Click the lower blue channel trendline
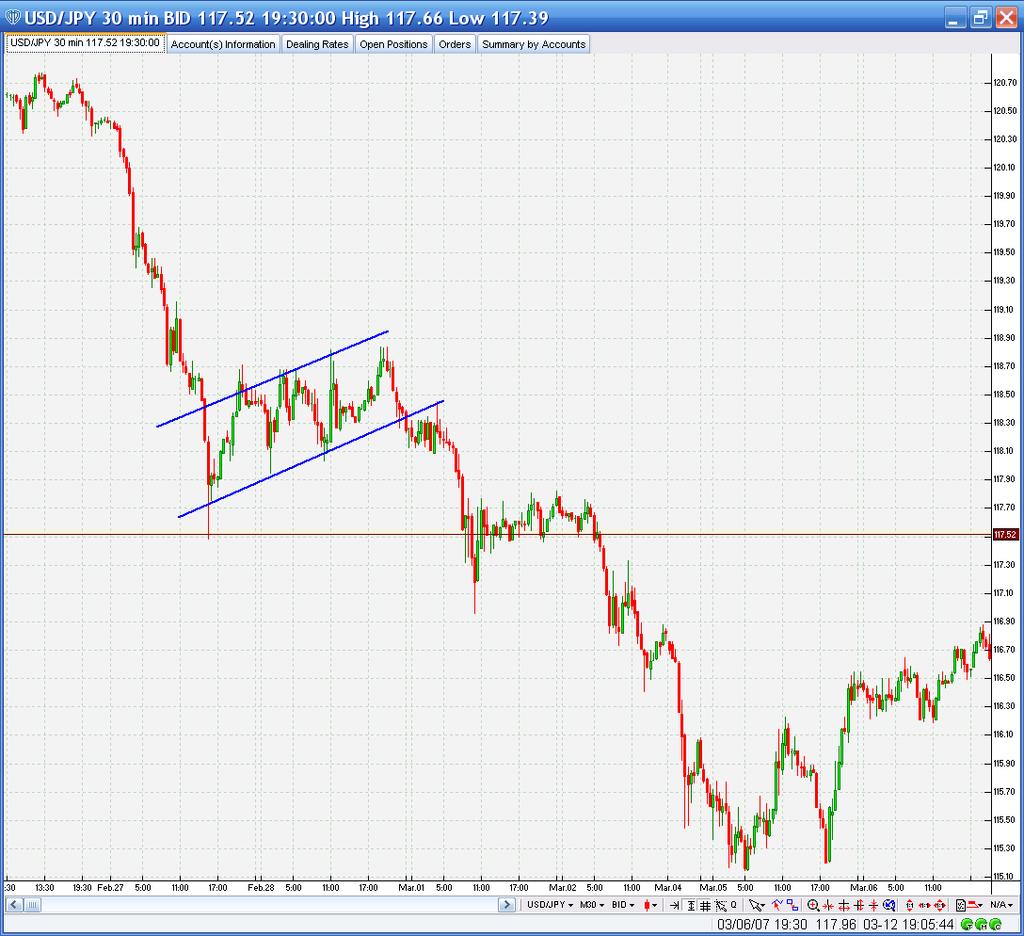The width and height of the screenshot is (1024, 936). coord(311,459)
